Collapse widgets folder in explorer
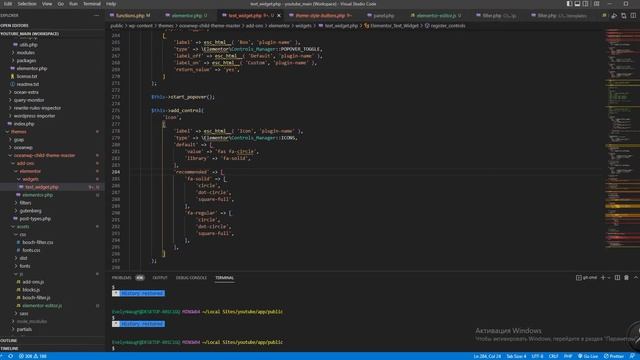 [30, 179]
